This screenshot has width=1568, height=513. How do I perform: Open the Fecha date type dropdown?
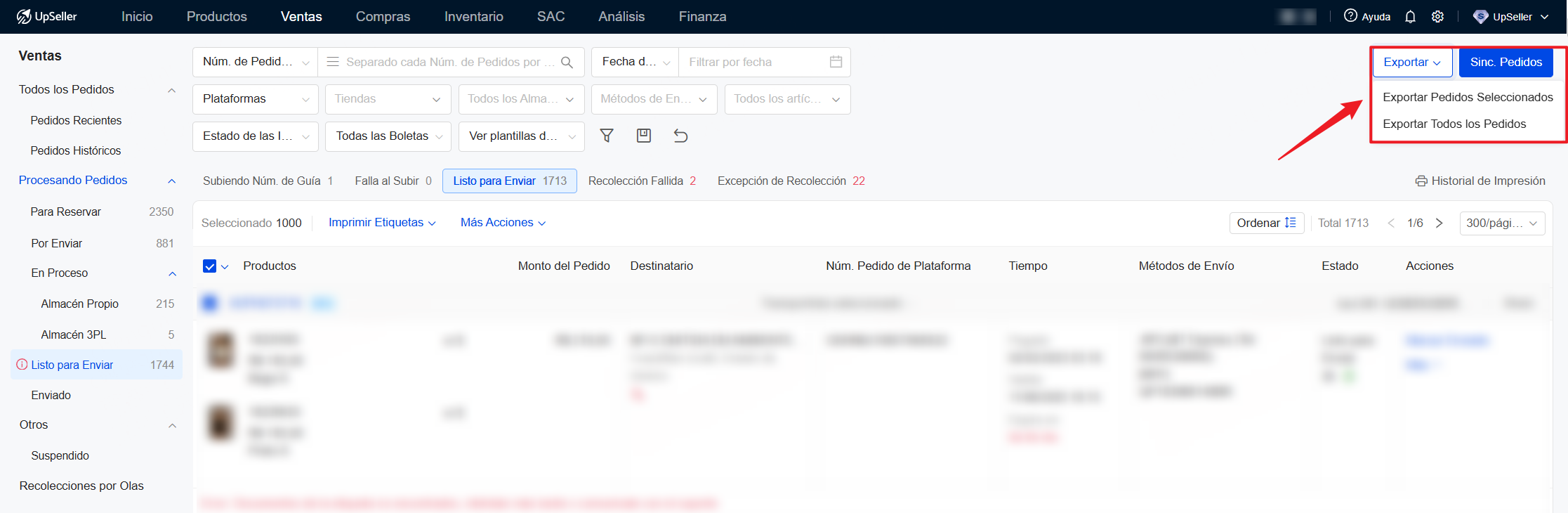pyautogui.click(x=635, y=62)
